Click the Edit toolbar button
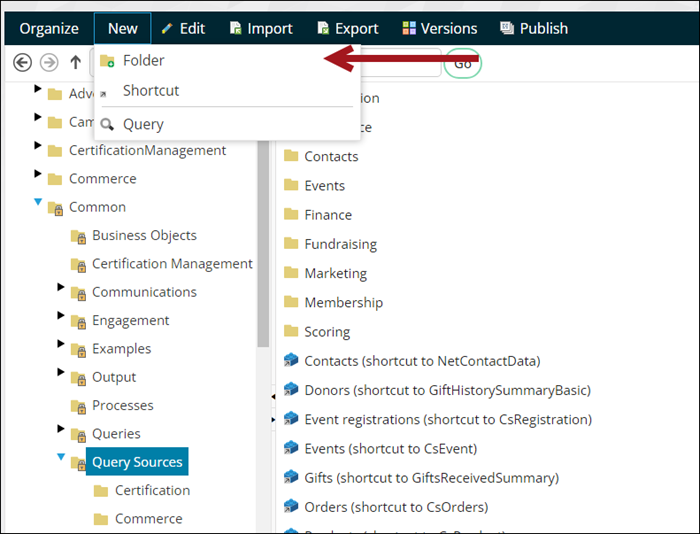Image resolution: width=700 pixels, height=534 pixels. click(183, 29)
